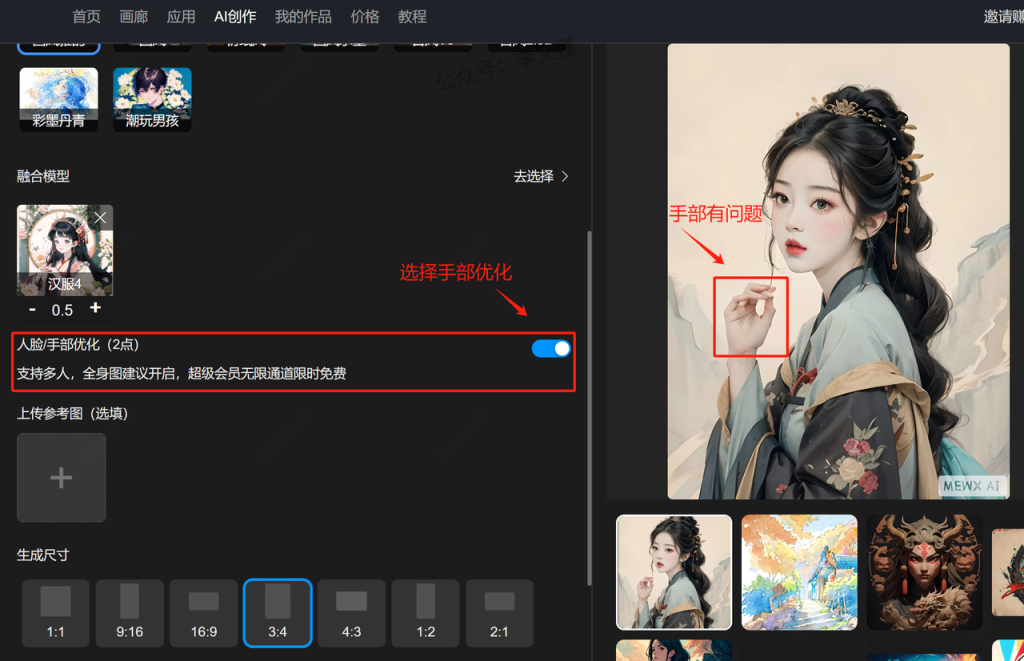Open the autumn landscape result thumbnail

pos(799,572)
